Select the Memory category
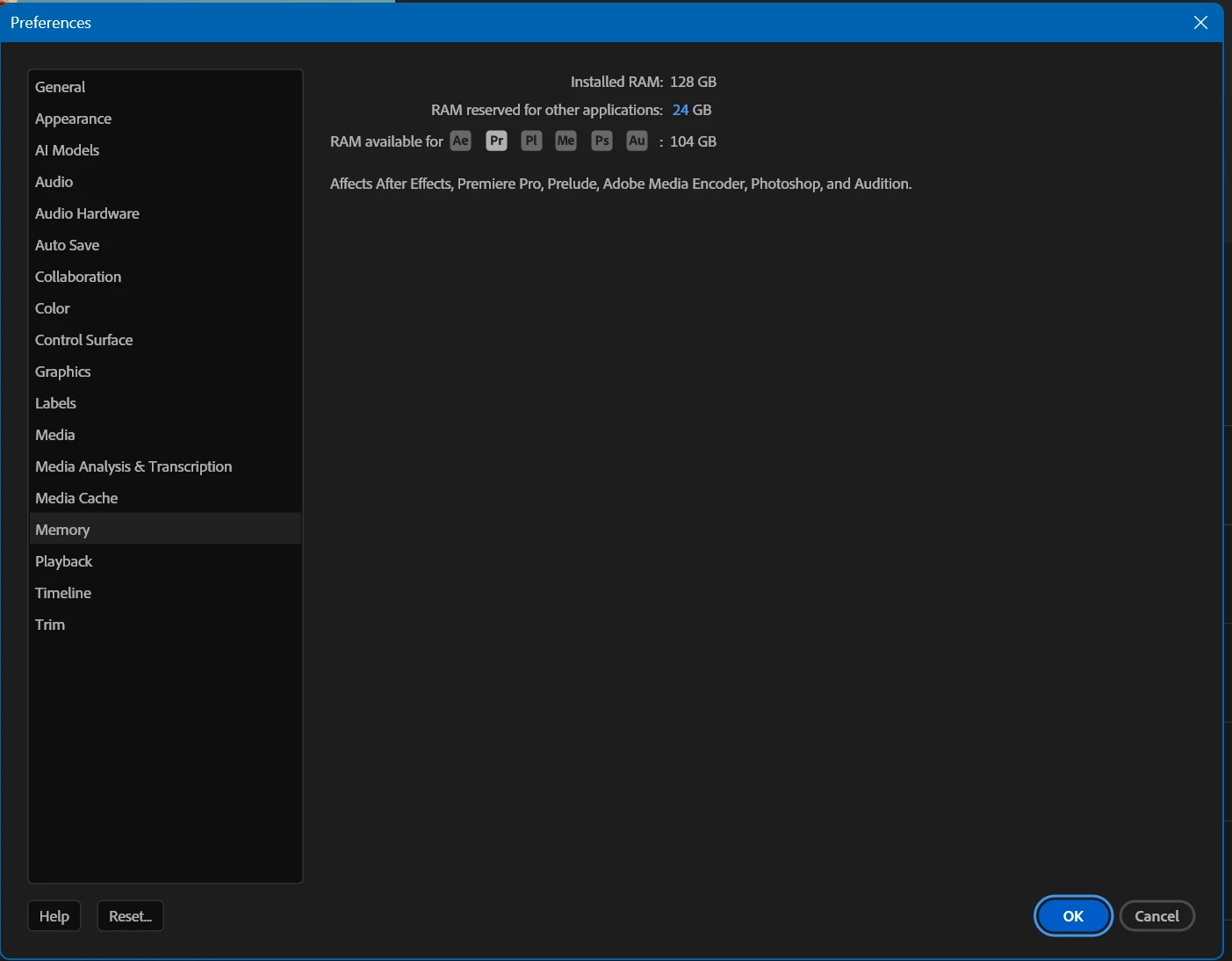This screenshot has width=1232, height=961. click(x=165, y=530)
